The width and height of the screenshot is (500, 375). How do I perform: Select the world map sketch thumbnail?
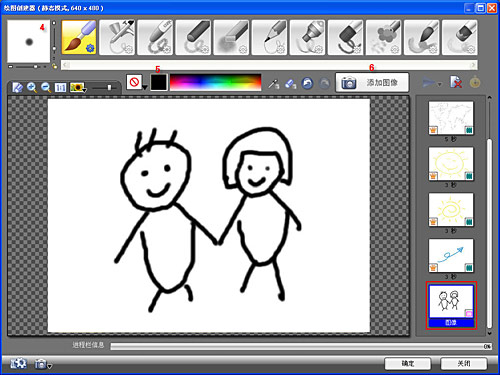point(451,118)
